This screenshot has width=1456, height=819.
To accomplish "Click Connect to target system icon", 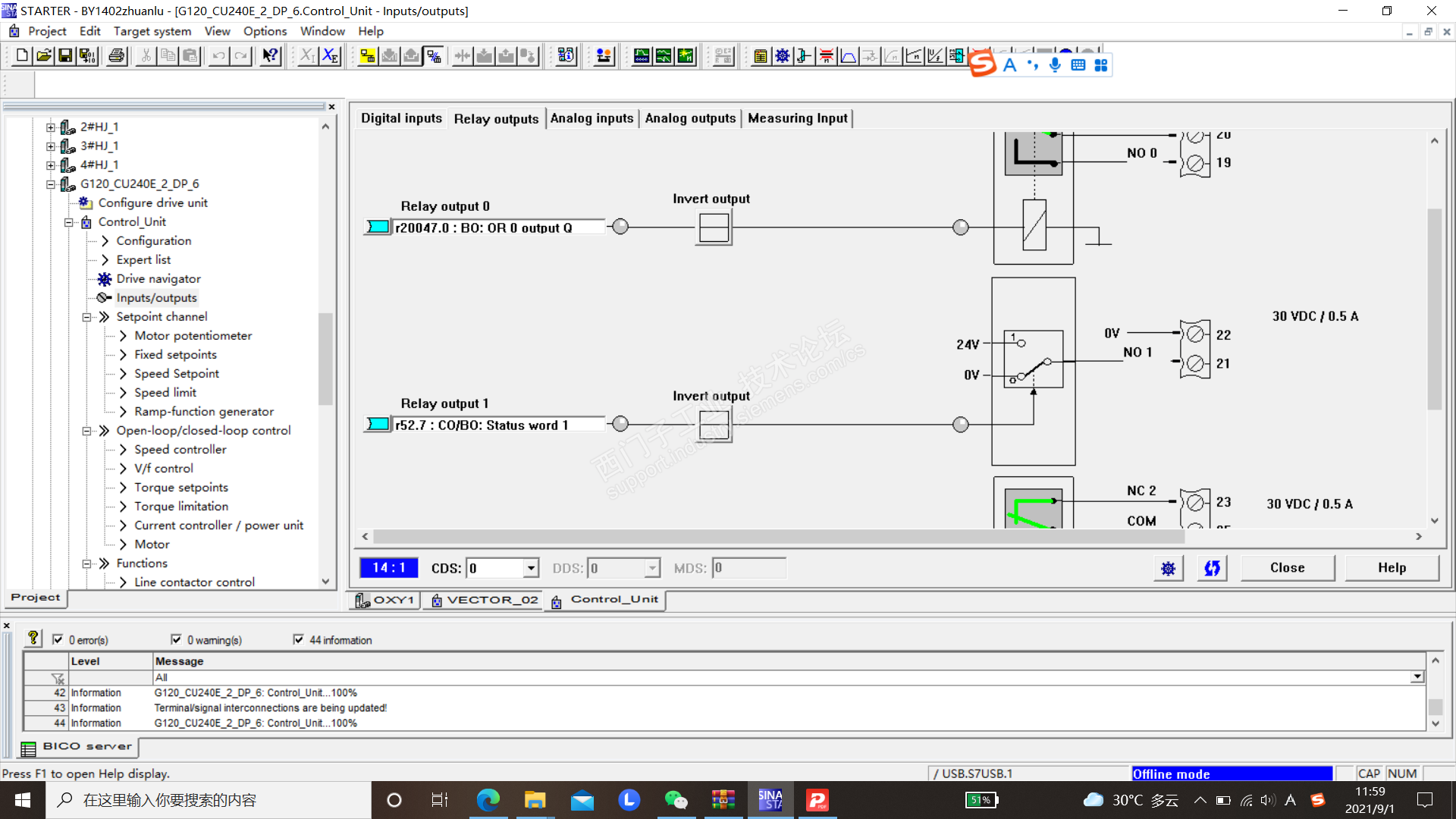I will 367,55.
